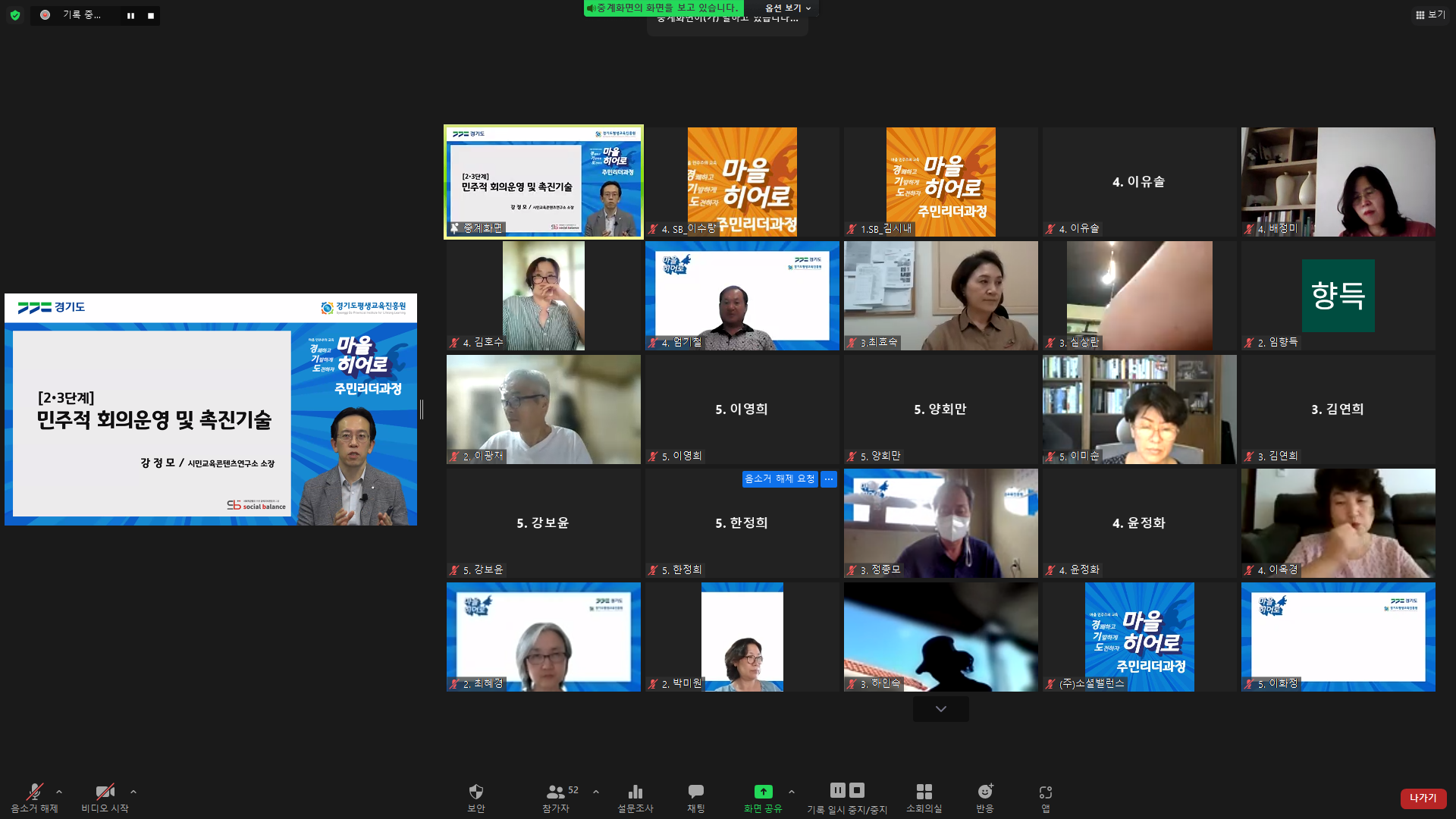The width and height of the screenshot is (1456, 819).
Task: Show next page of participant gallery
Action: point(940,709)
